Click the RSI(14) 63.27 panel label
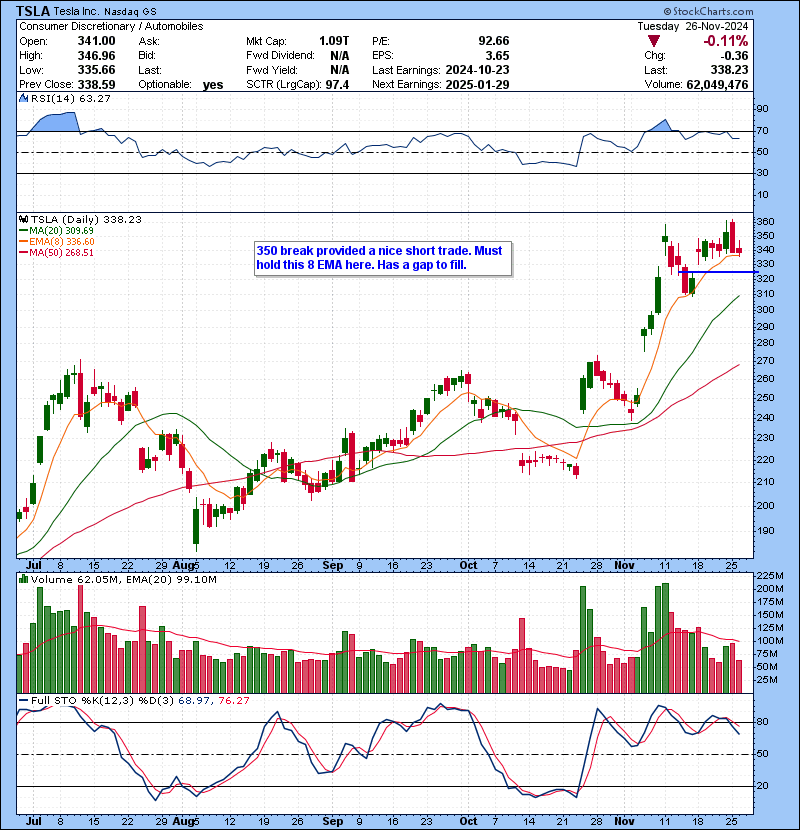800x830 pixels. 70,98
